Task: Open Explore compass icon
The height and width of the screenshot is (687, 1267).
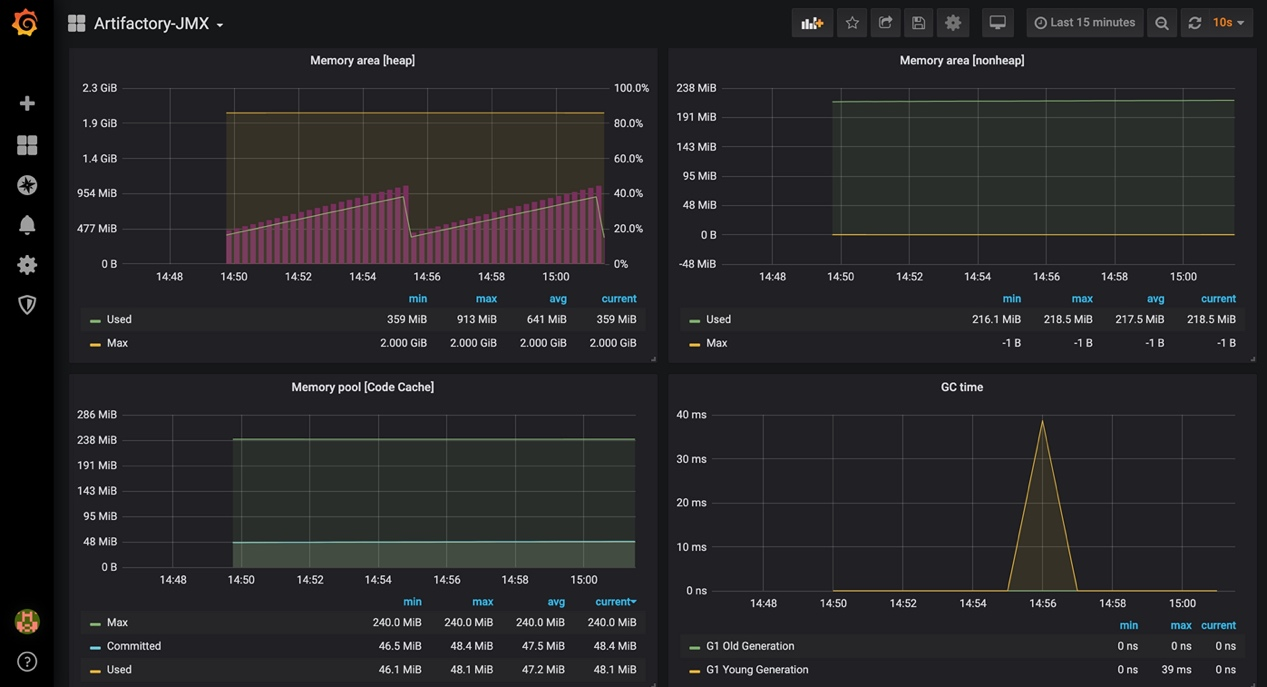Action: point(27,185)
